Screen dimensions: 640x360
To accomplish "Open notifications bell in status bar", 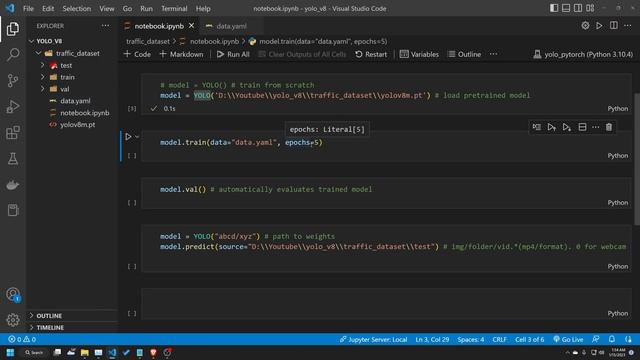I will tap(612, 339).
